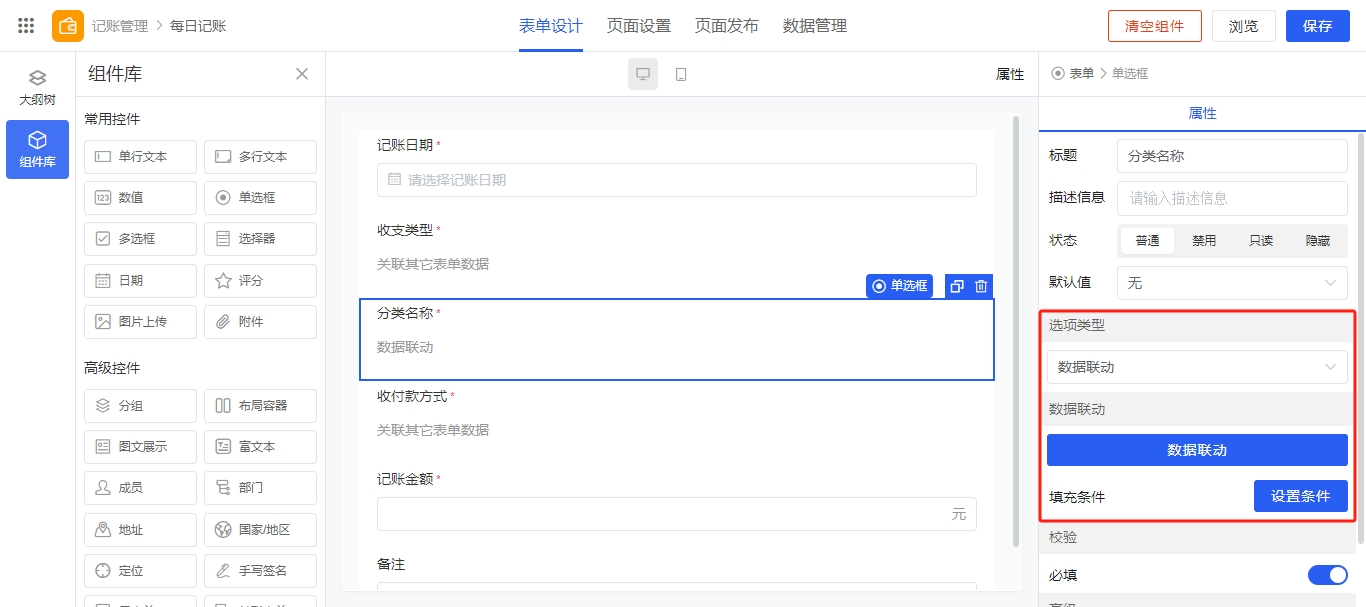1366x607 pixels.
Task: Duplicate the selected 分类名称 field
Action: click(x=957, y=286)
